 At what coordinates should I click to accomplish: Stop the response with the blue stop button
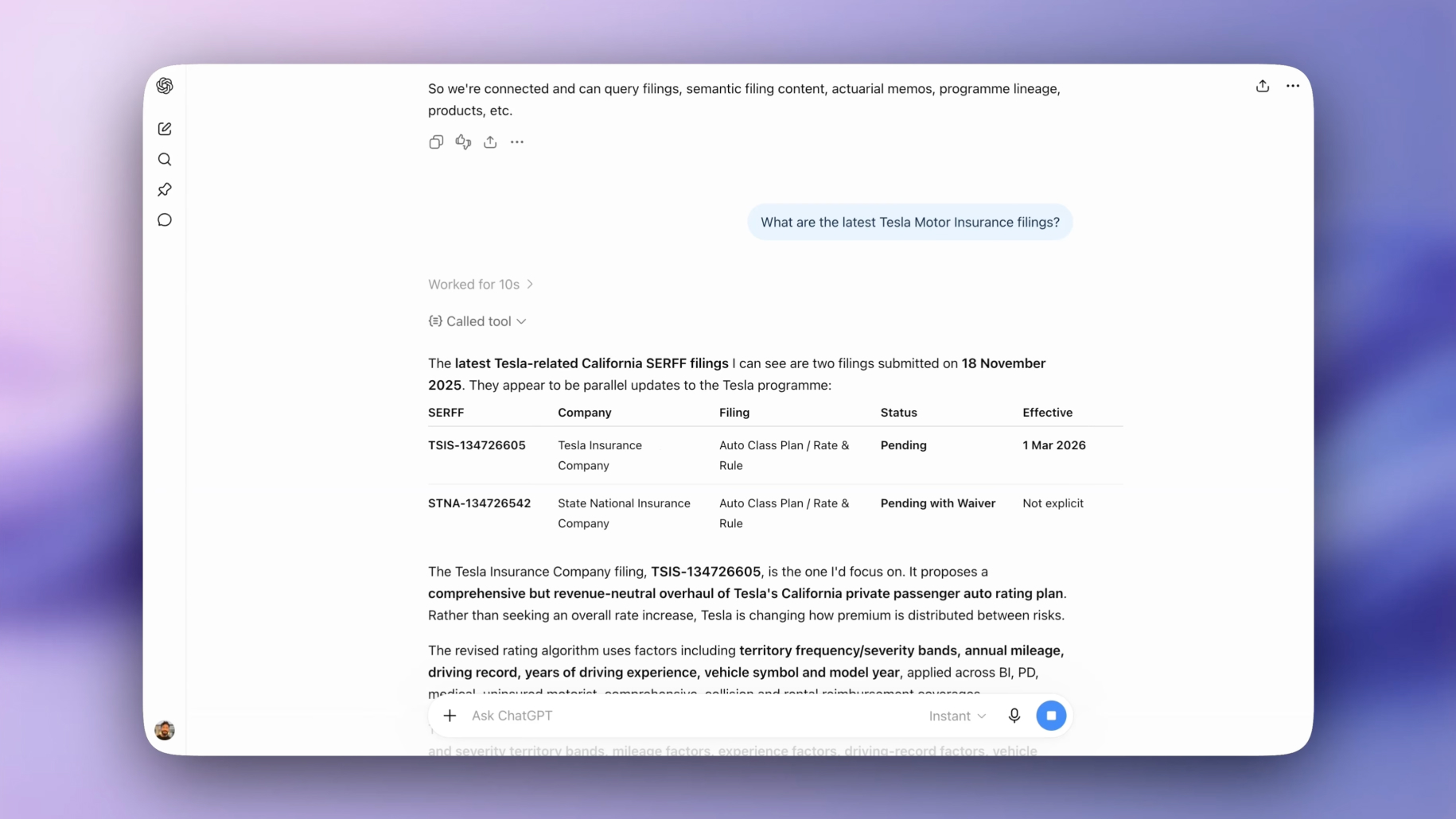click(x=1051, y=716)
